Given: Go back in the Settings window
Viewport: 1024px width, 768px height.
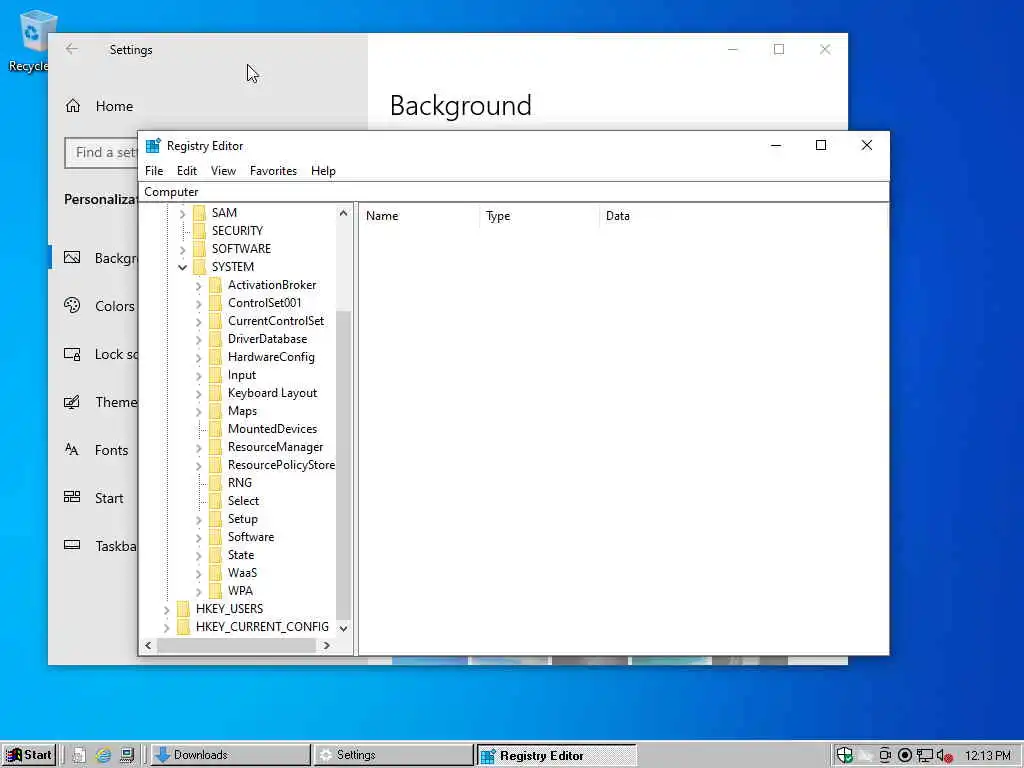Looking at the screenshot, I should click(x=72, y=49).
